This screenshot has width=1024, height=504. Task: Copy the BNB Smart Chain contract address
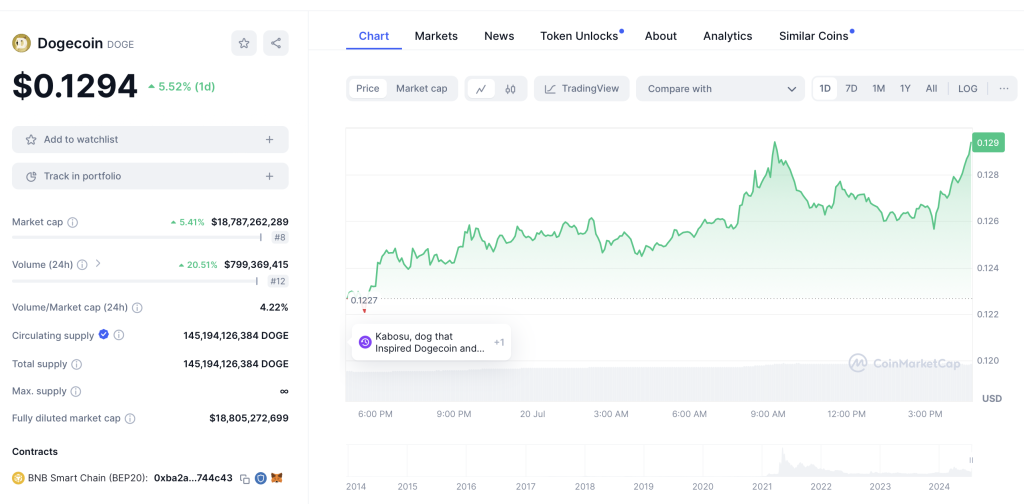245,479
